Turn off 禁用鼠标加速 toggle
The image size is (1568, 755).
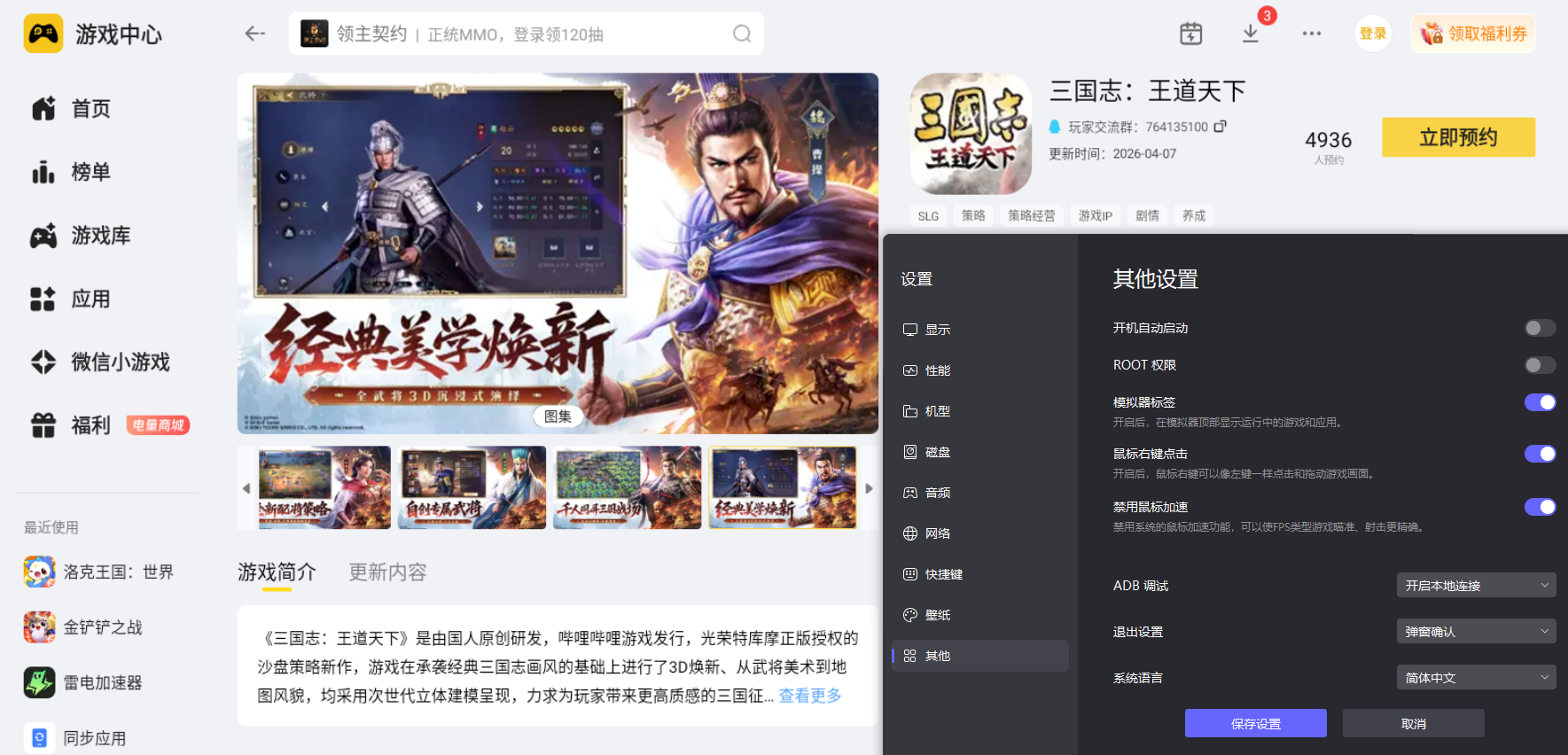pyautogui.click(x=1540, y=507)
